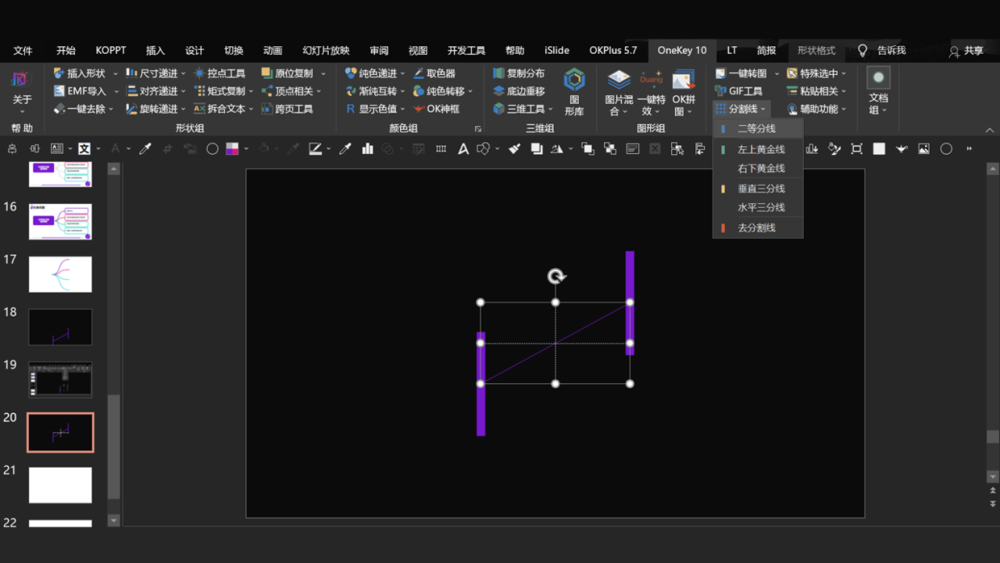
Task: Expand the 三维工具 dropdown
Action: click(552, 109)
